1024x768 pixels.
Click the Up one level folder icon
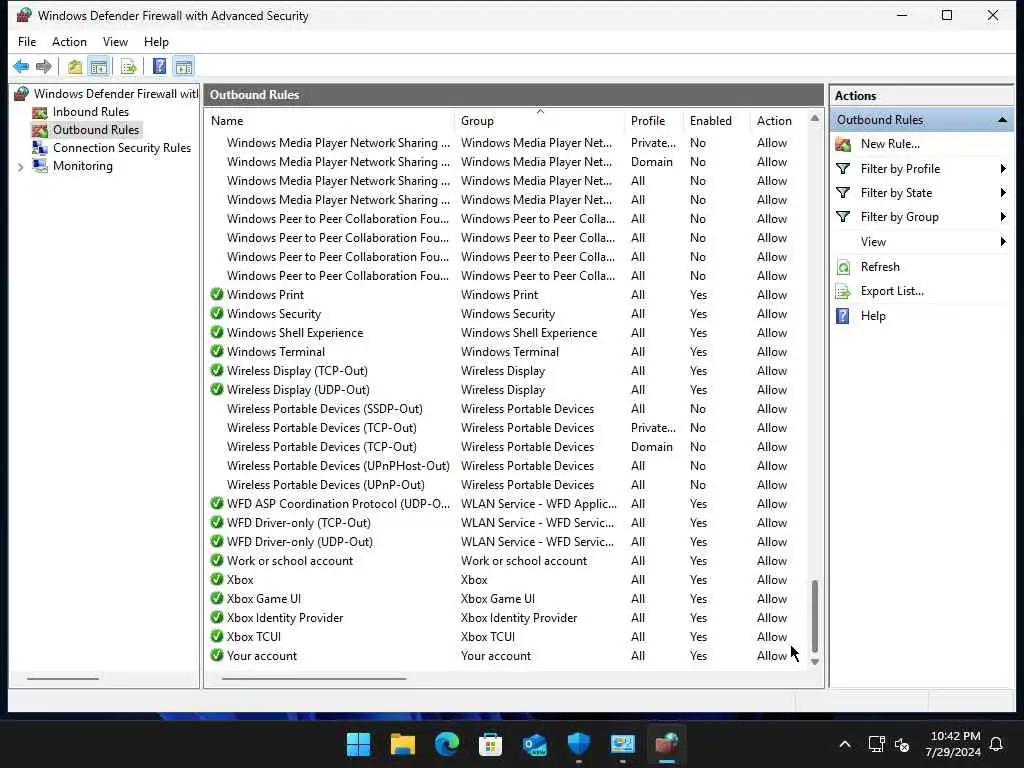click(x=74, y=66)
